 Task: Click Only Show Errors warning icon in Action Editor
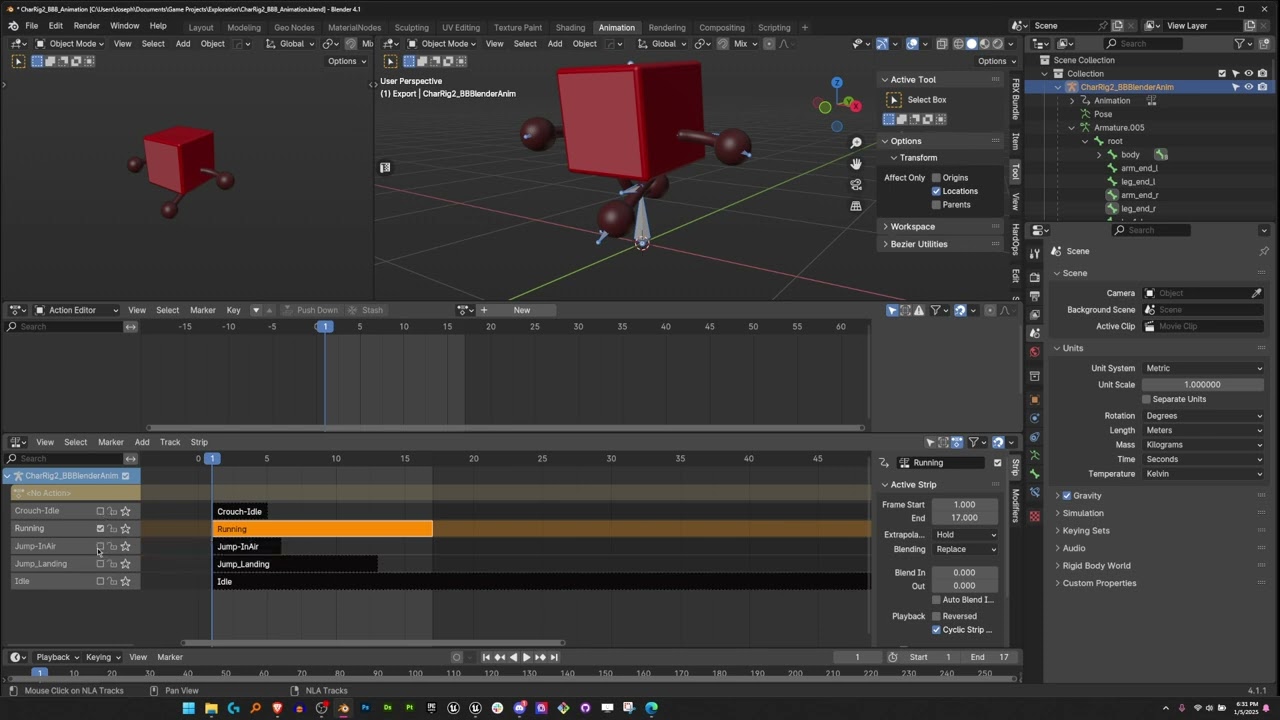point(919,310)
